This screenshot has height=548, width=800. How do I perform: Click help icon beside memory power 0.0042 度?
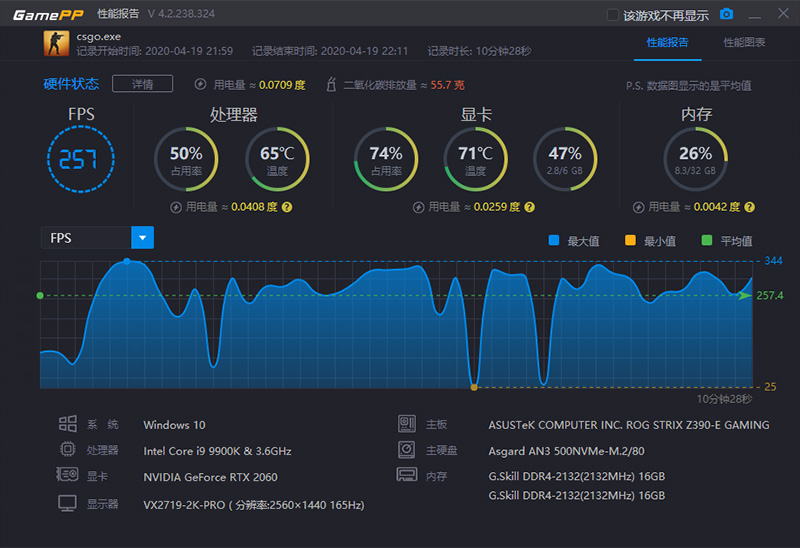(x=749, y=207)
